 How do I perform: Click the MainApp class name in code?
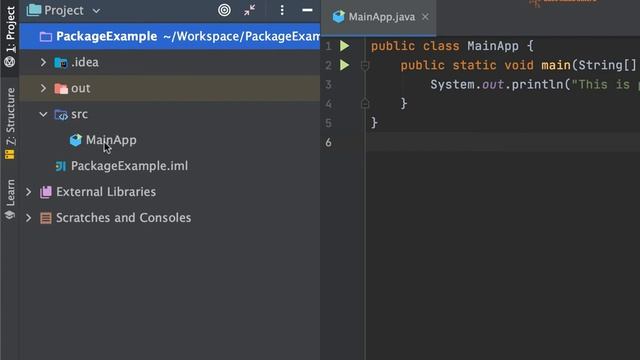coord(493,46)
